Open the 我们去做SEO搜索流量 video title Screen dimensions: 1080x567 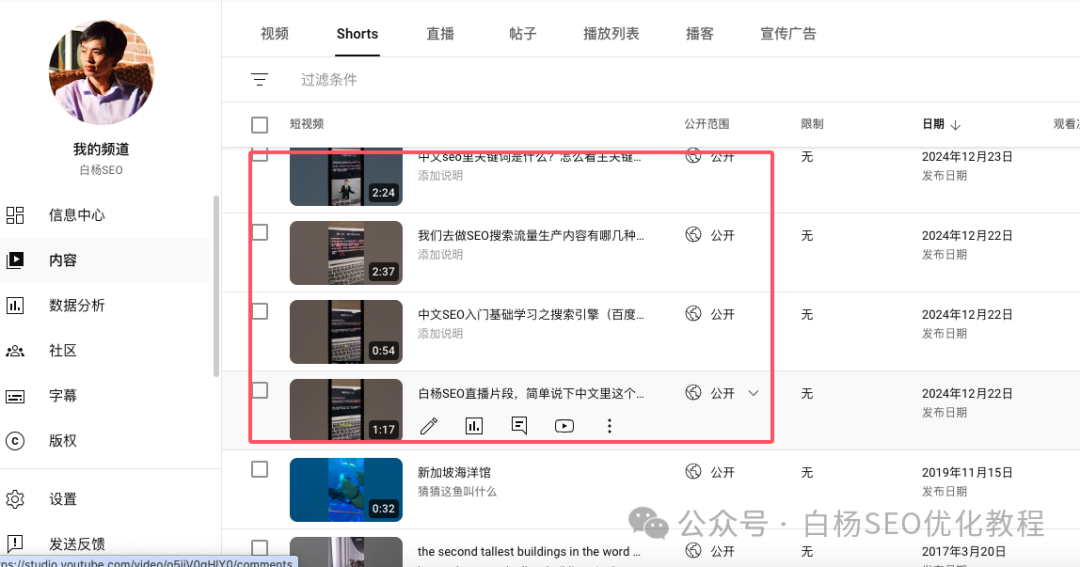(x=531, y=236)
